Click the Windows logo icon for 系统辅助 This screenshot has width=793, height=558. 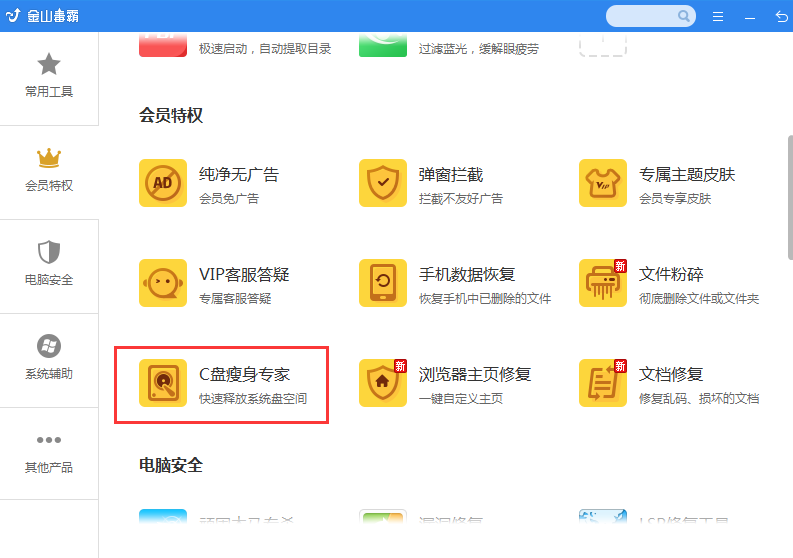[49, 346]
